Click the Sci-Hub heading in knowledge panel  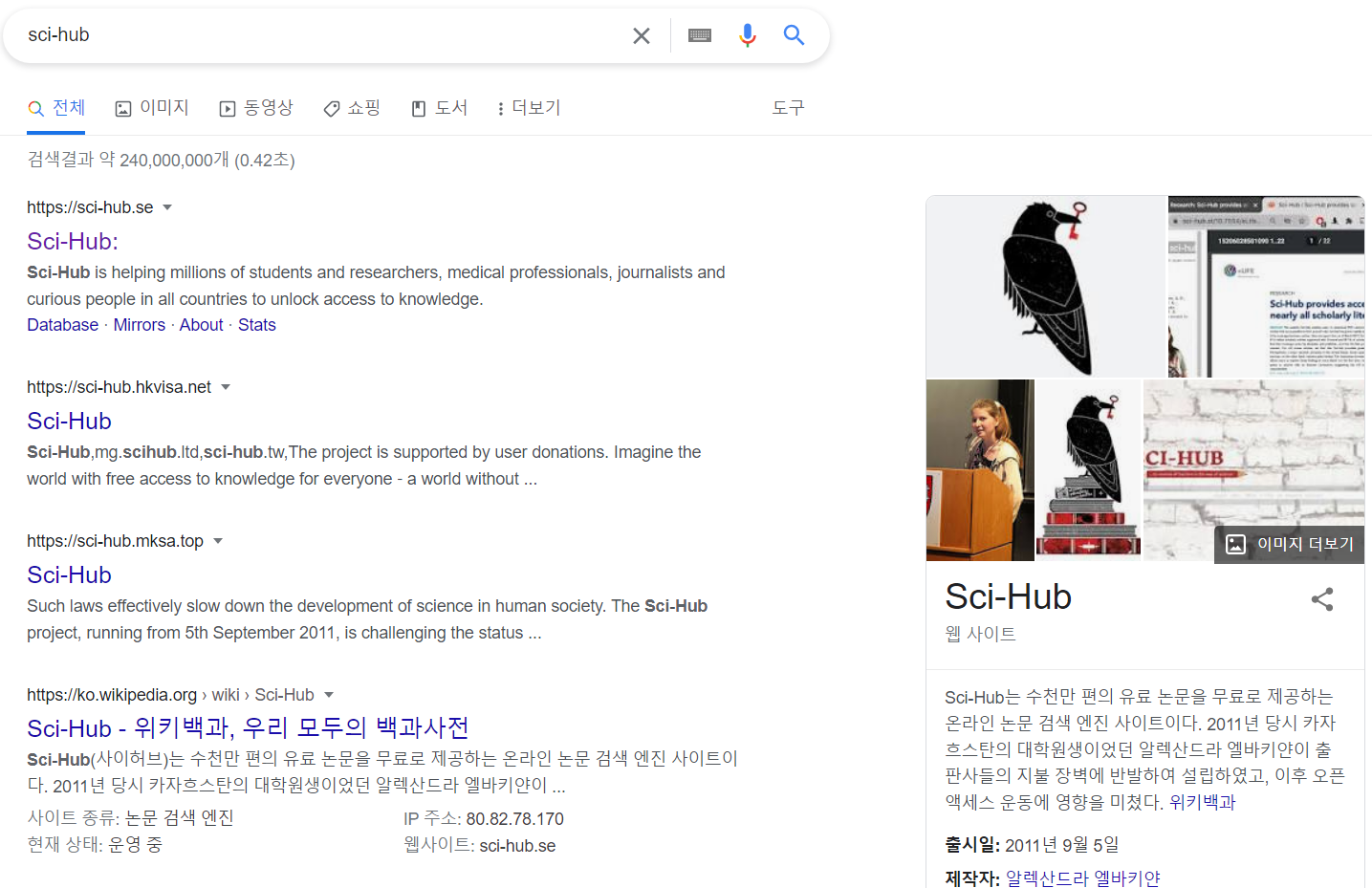(1008, 596)
